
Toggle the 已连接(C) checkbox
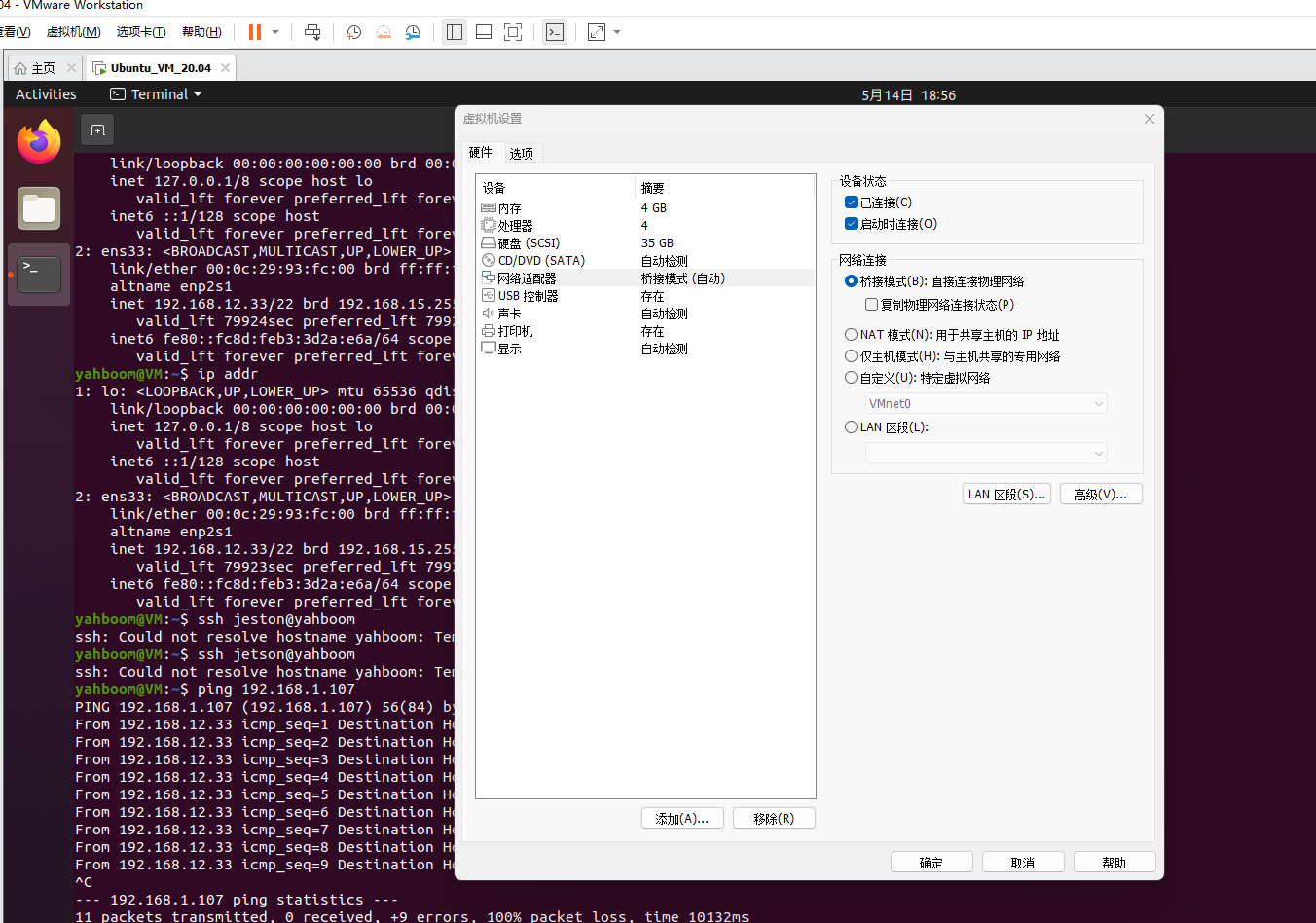[x=852, y=203]
